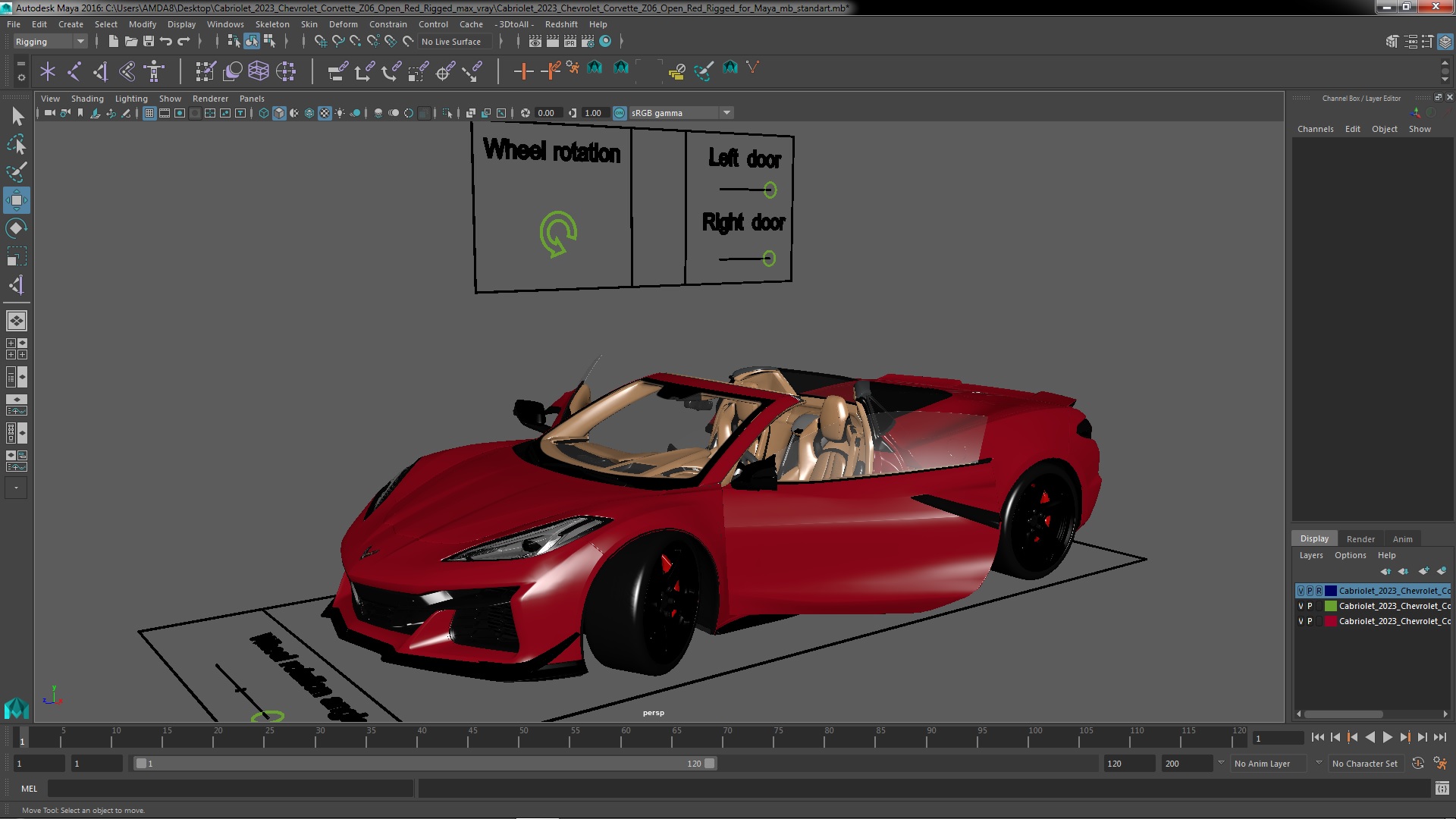Turn on Snap to grids
Image resolution: width=1456 pixels, height=819 pixels.
[320, 41]
